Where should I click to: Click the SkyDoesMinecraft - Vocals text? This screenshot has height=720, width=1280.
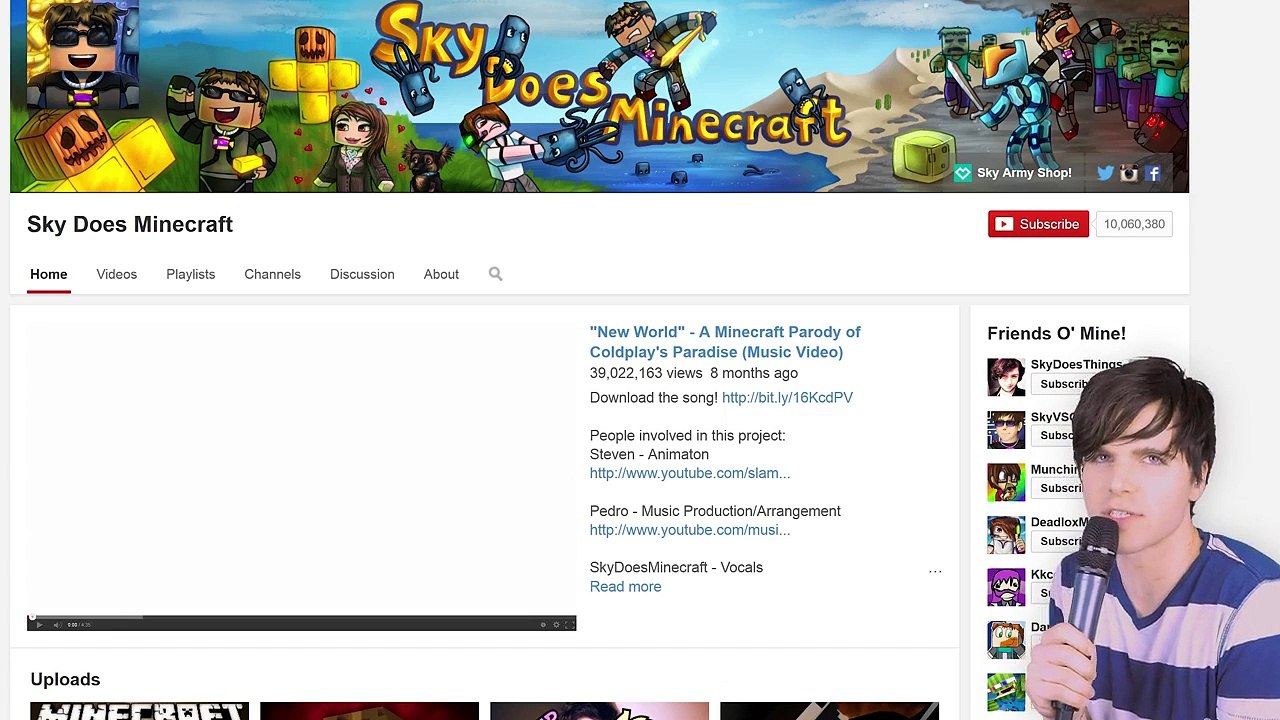(x=676, y=567)
